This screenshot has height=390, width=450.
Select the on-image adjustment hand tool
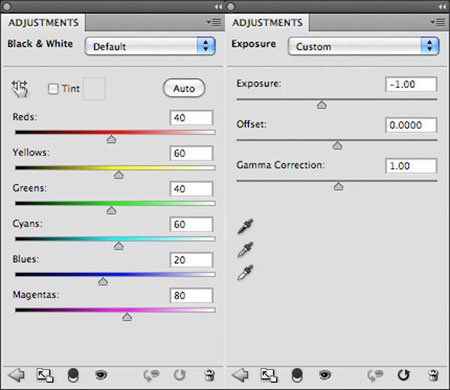[20, 89]
